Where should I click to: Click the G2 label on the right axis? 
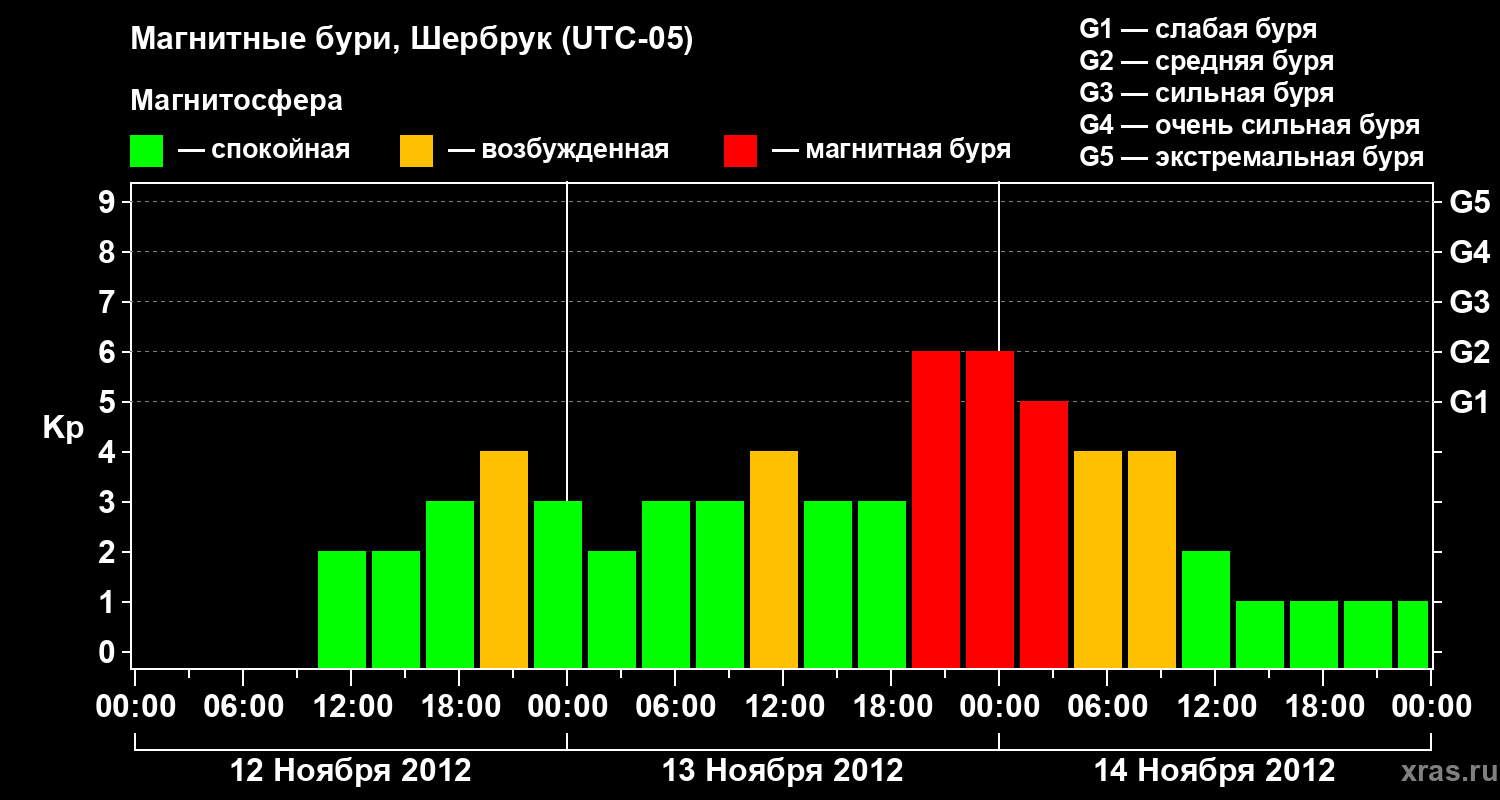coord(1470,352)
